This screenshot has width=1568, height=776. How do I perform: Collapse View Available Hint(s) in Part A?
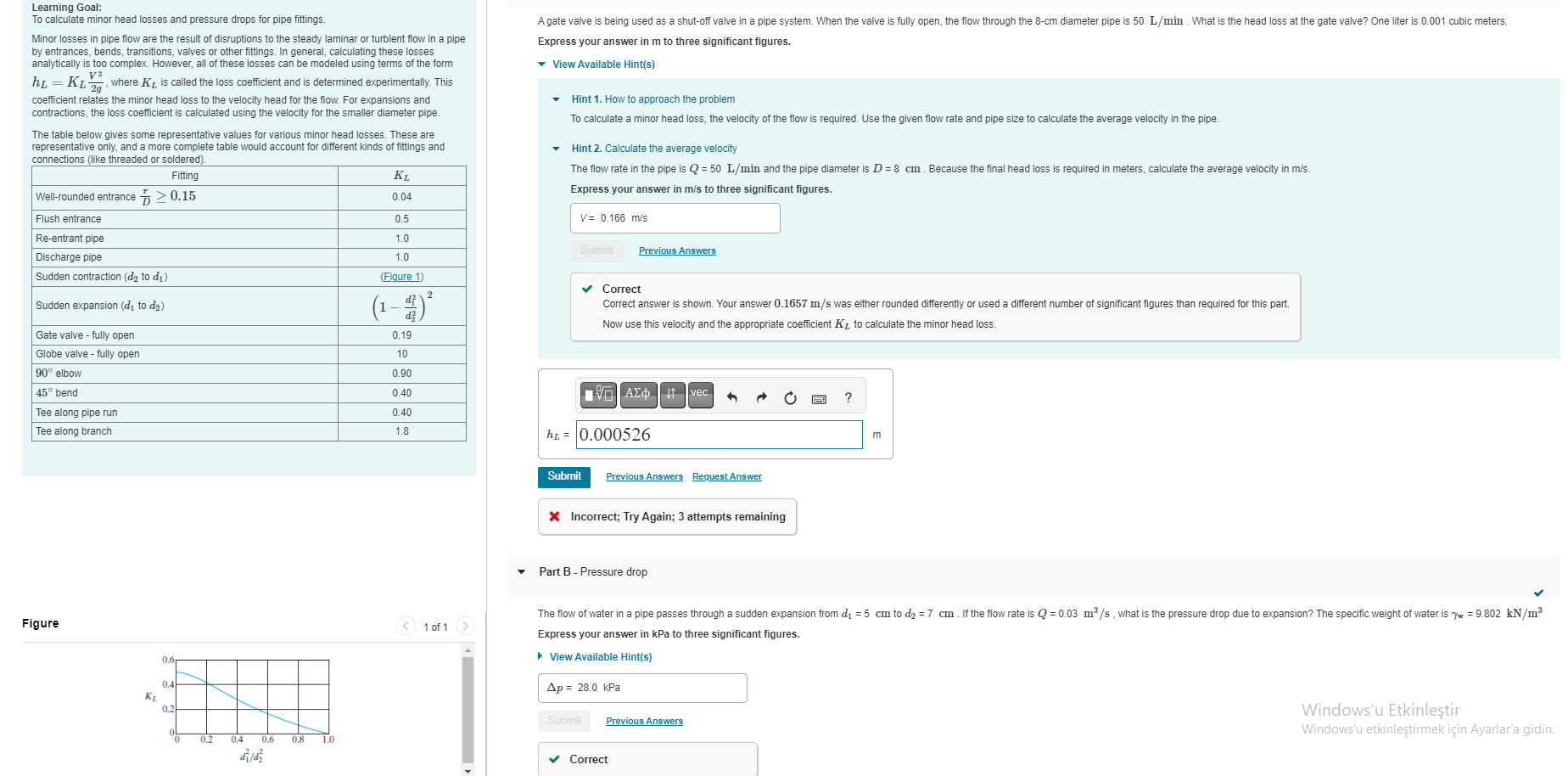[596, 65]
